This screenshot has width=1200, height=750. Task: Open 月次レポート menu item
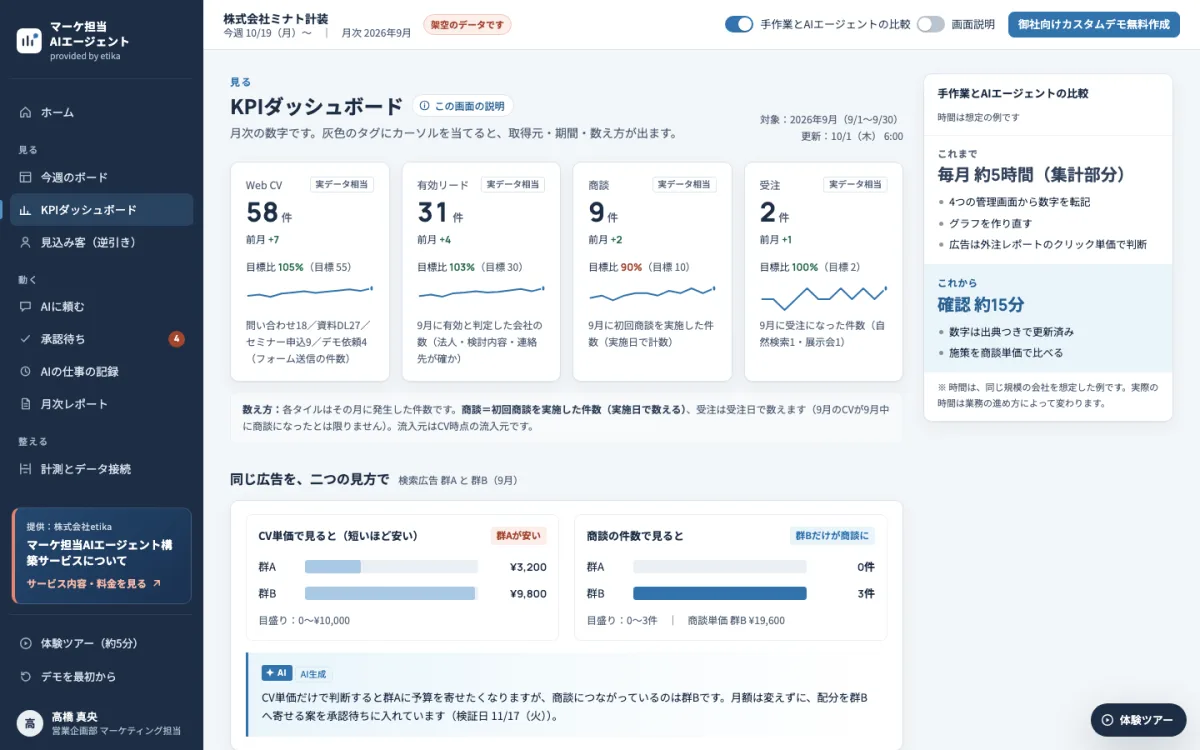(x=101, y=404)
